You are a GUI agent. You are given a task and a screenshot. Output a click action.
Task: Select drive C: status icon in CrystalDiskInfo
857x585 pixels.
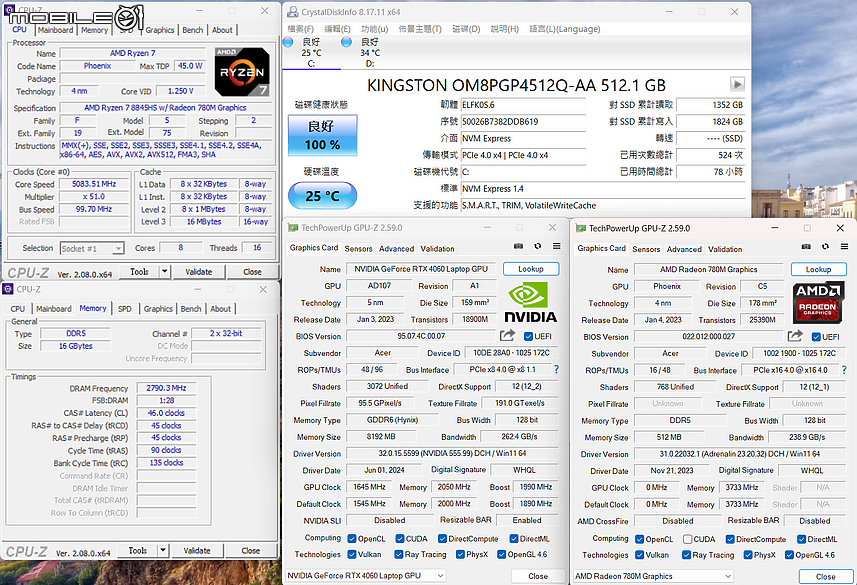click(x=289, y=42)
